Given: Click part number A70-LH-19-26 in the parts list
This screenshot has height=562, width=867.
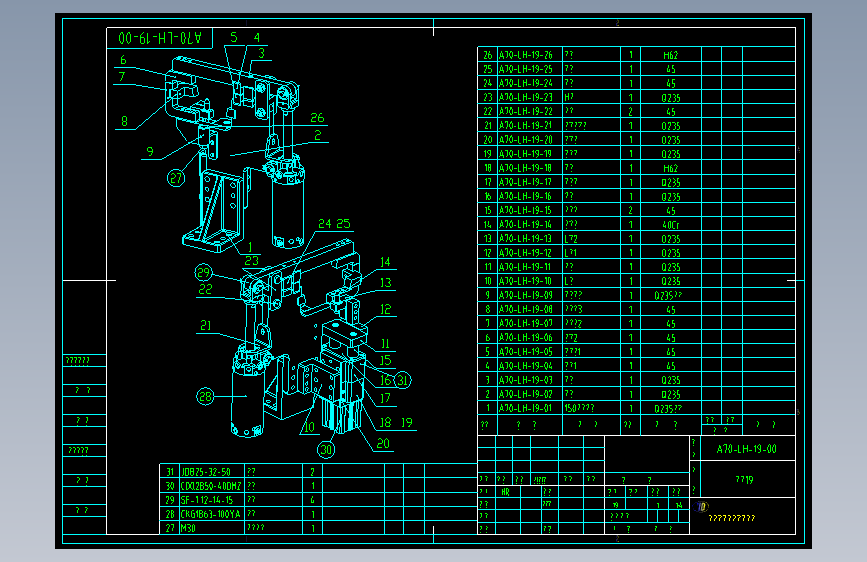Looking at the screenshot, I should [x=525, y=55].
